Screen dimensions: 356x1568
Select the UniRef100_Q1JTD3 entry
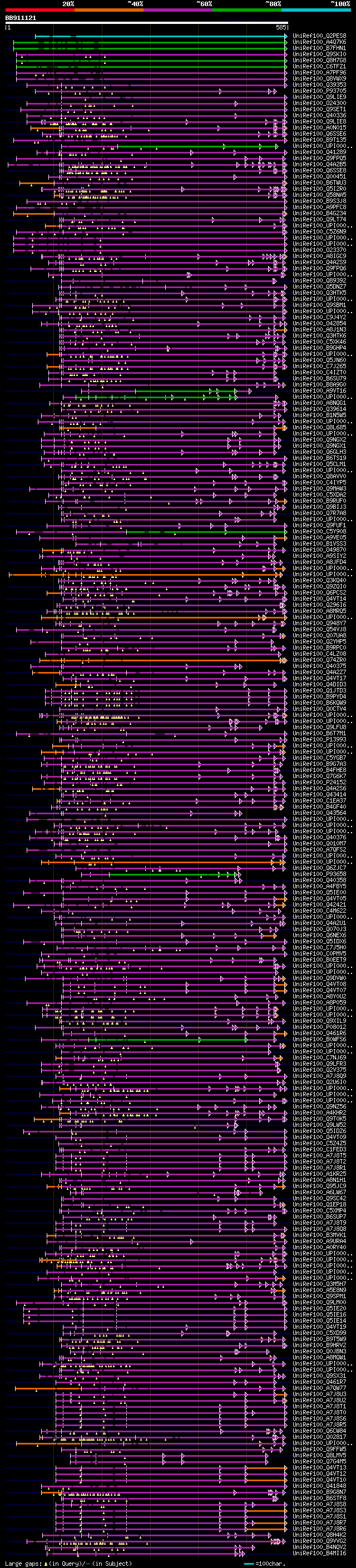[319, 690]
